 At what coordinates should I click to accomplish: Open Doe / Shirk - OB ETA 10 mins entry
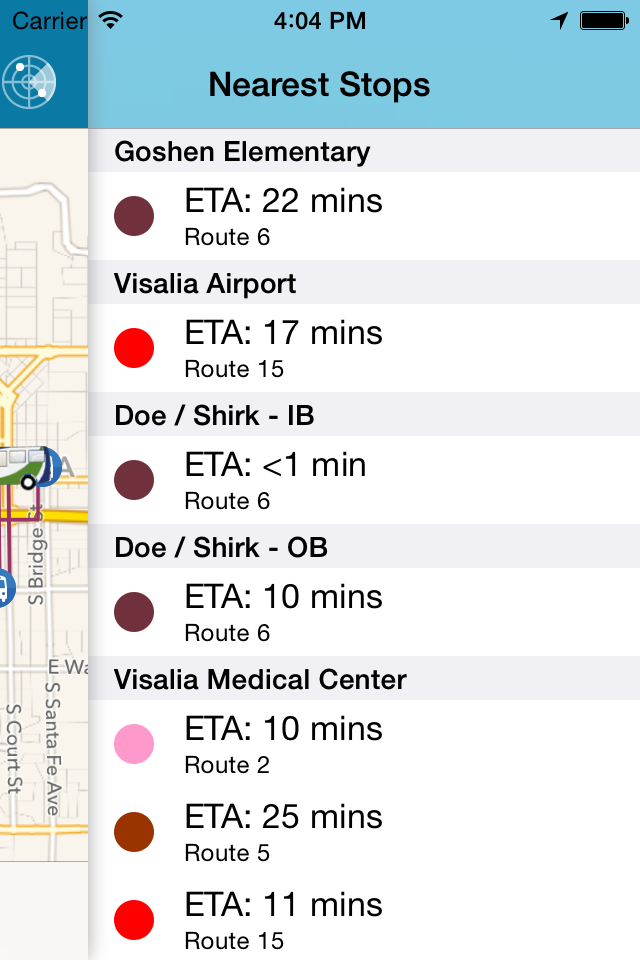coord(364,612)
